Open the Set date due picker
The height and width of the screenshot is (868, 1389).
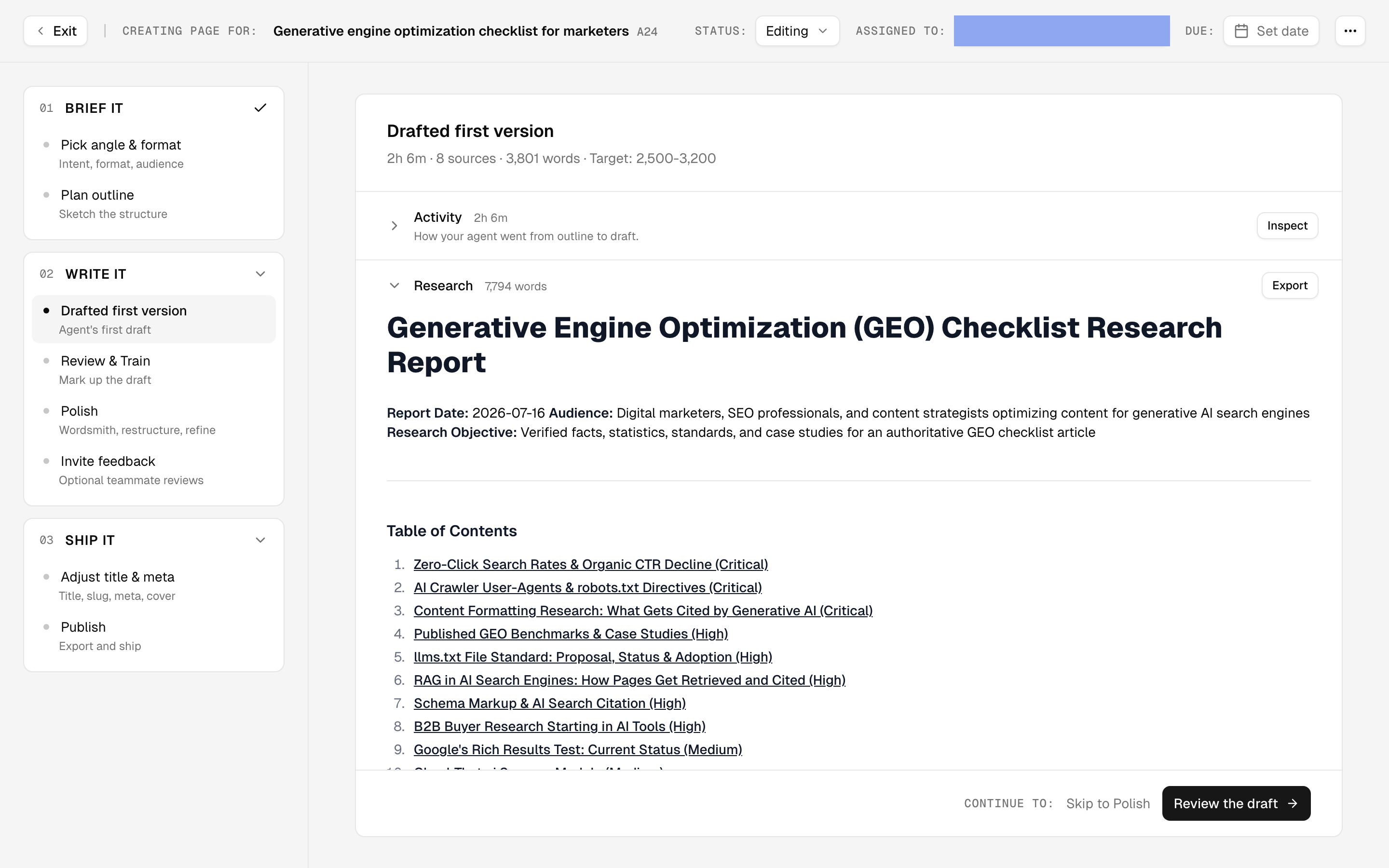[x=1271, y=31]
